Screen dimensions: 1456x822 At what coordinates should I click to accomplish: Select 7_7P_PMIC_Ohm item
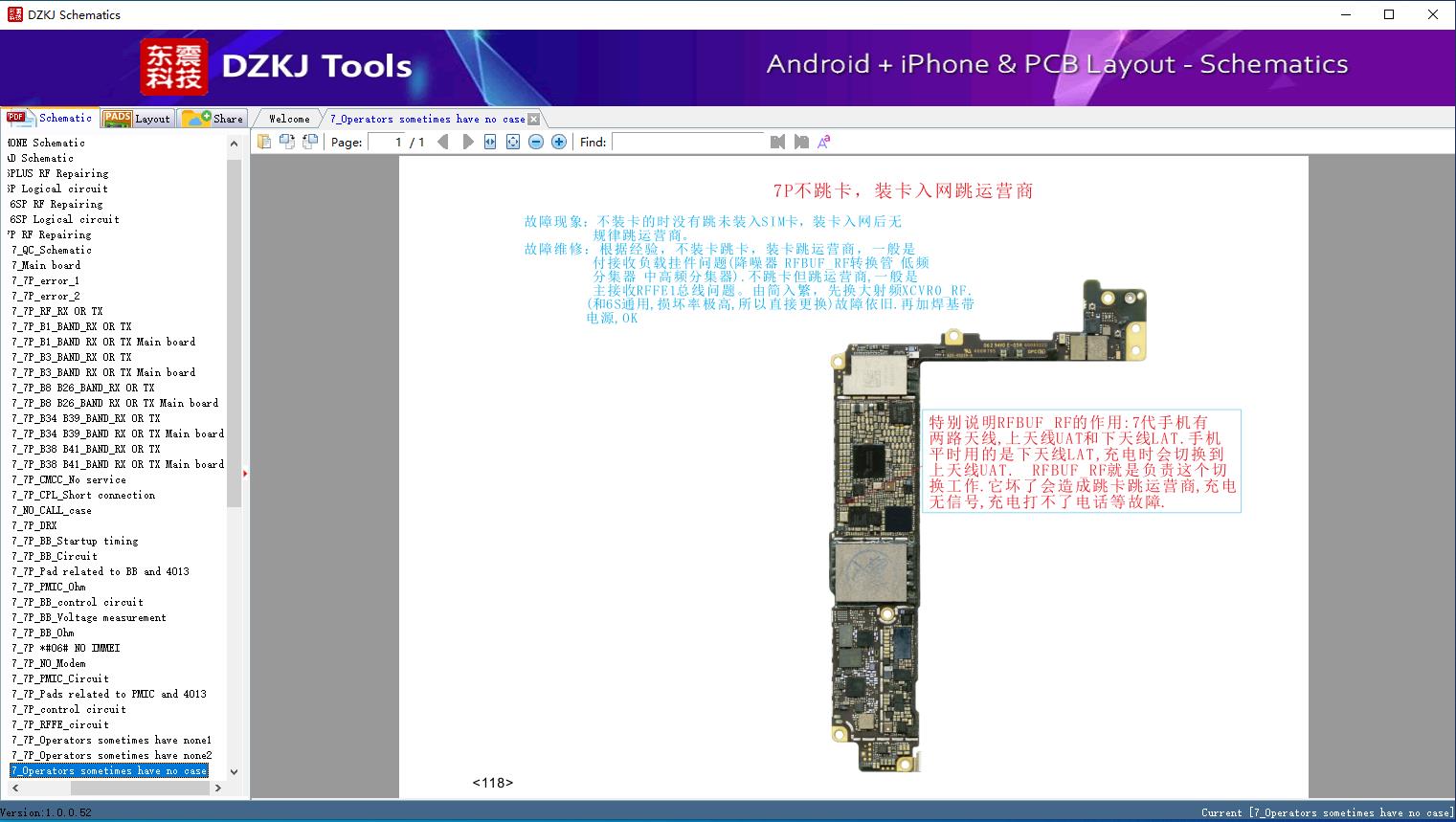tap(49, 587)
